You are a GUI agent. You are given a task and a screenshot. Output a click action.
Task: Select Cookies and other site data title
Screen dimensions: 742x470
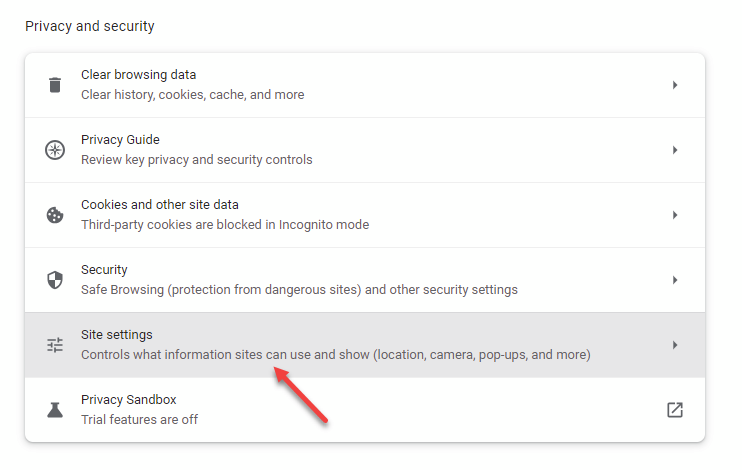point(160,204)
